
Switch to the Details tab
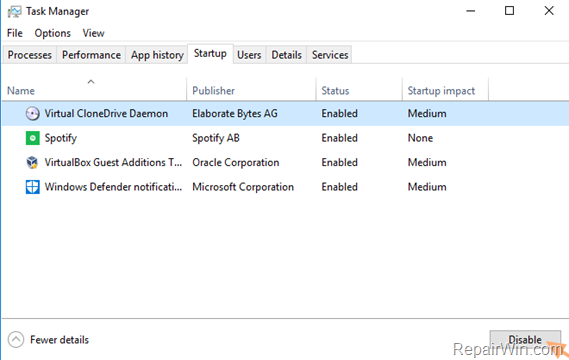[287, 55]
